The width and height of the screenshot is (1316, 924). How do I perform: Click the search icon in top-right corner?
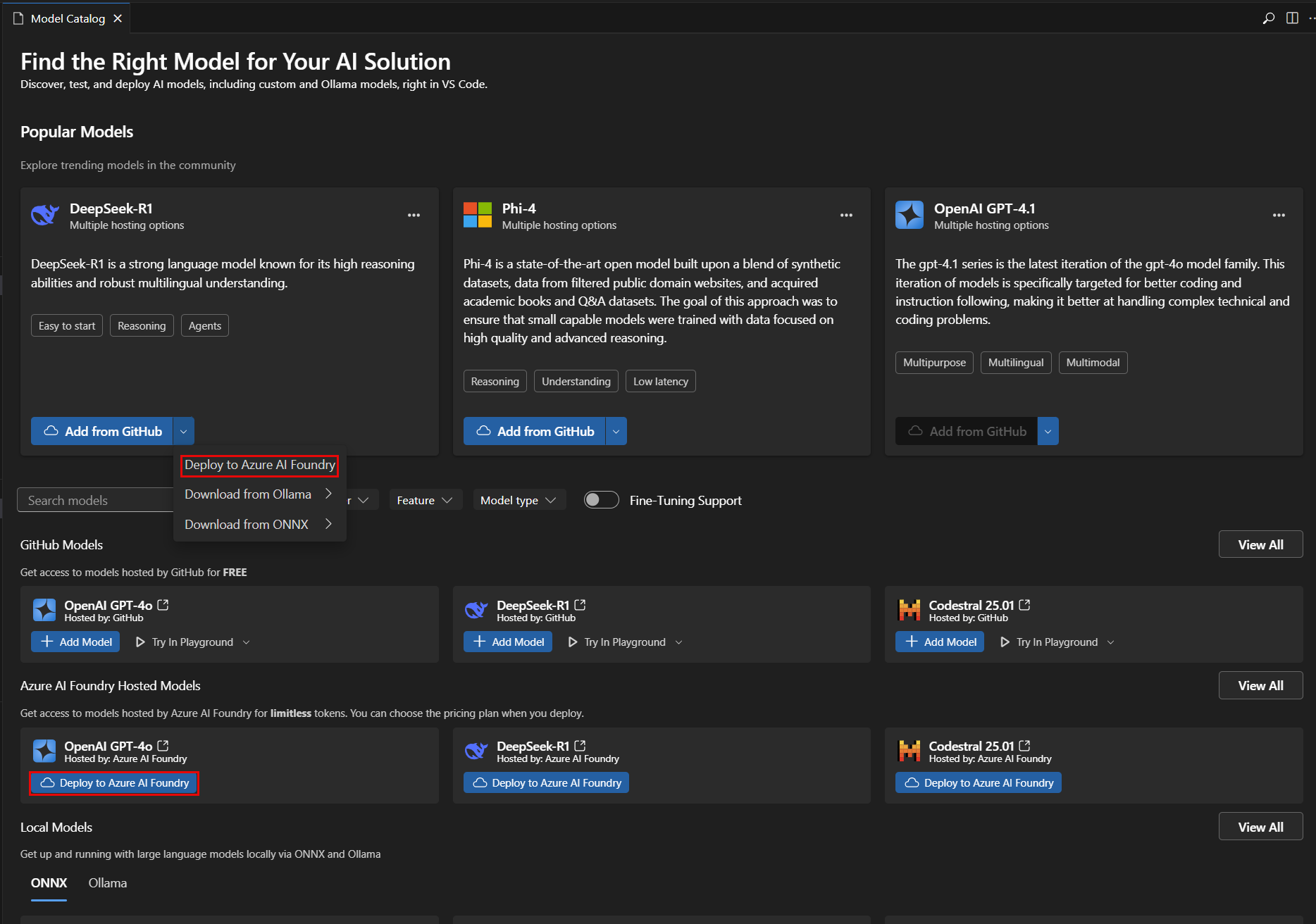pyautogui.click(x=1267, y=18)
